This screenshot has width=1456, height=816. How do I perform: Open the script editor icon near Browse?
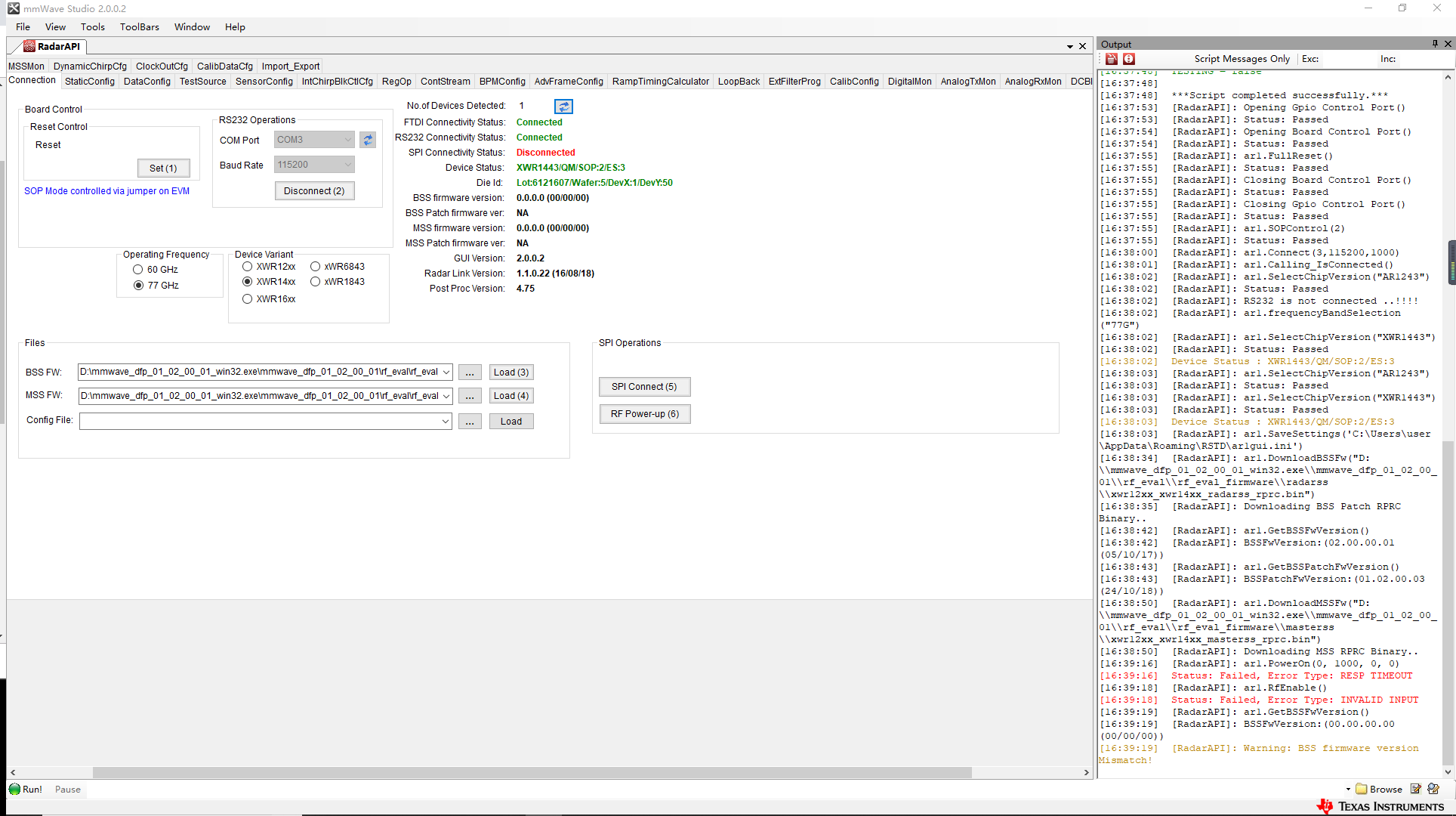(1417, 788)
